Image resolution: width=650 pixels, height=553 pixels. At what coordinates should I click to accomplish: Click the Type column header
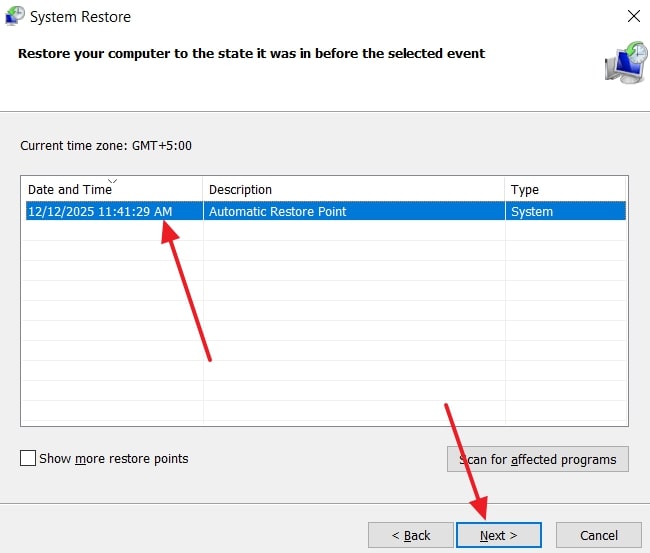(x=565, y=189)
